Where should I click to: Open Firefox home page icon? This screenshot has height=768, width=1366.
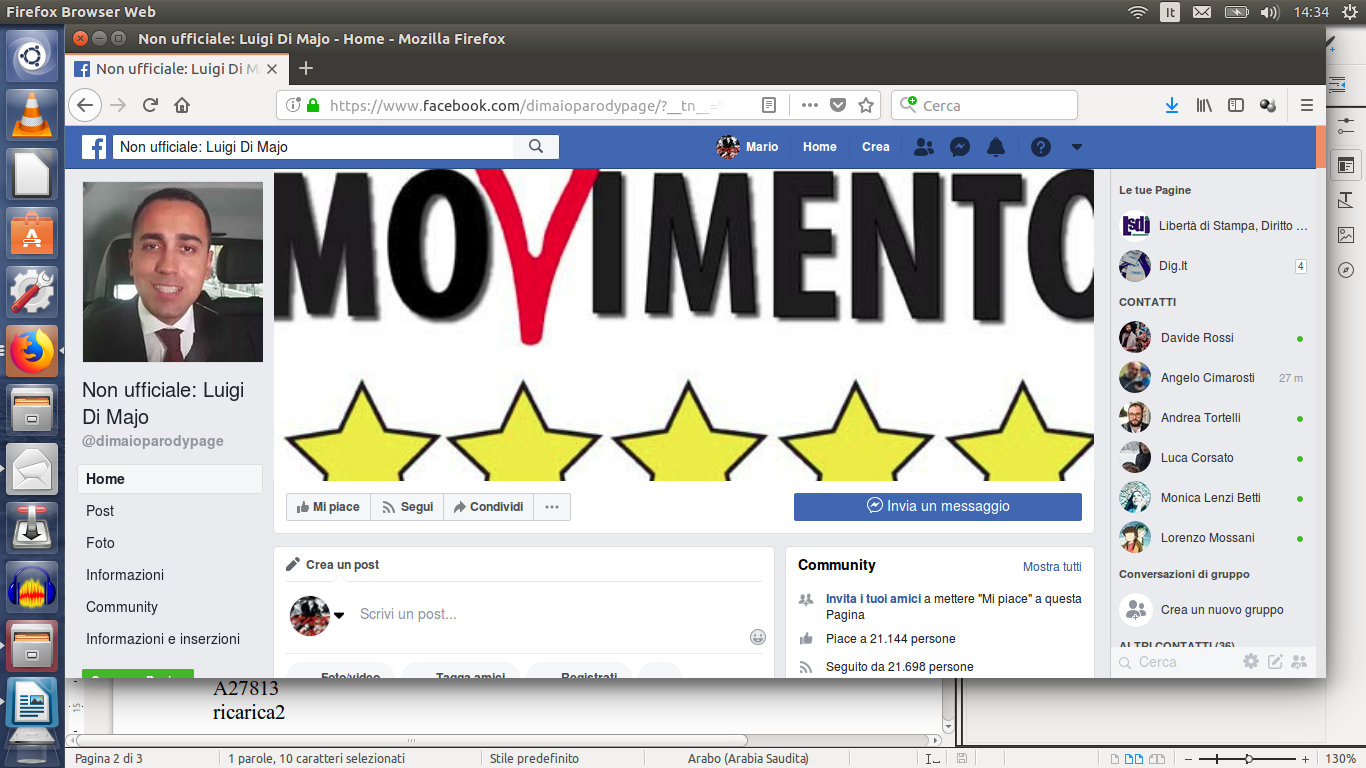tap(182, 105)
